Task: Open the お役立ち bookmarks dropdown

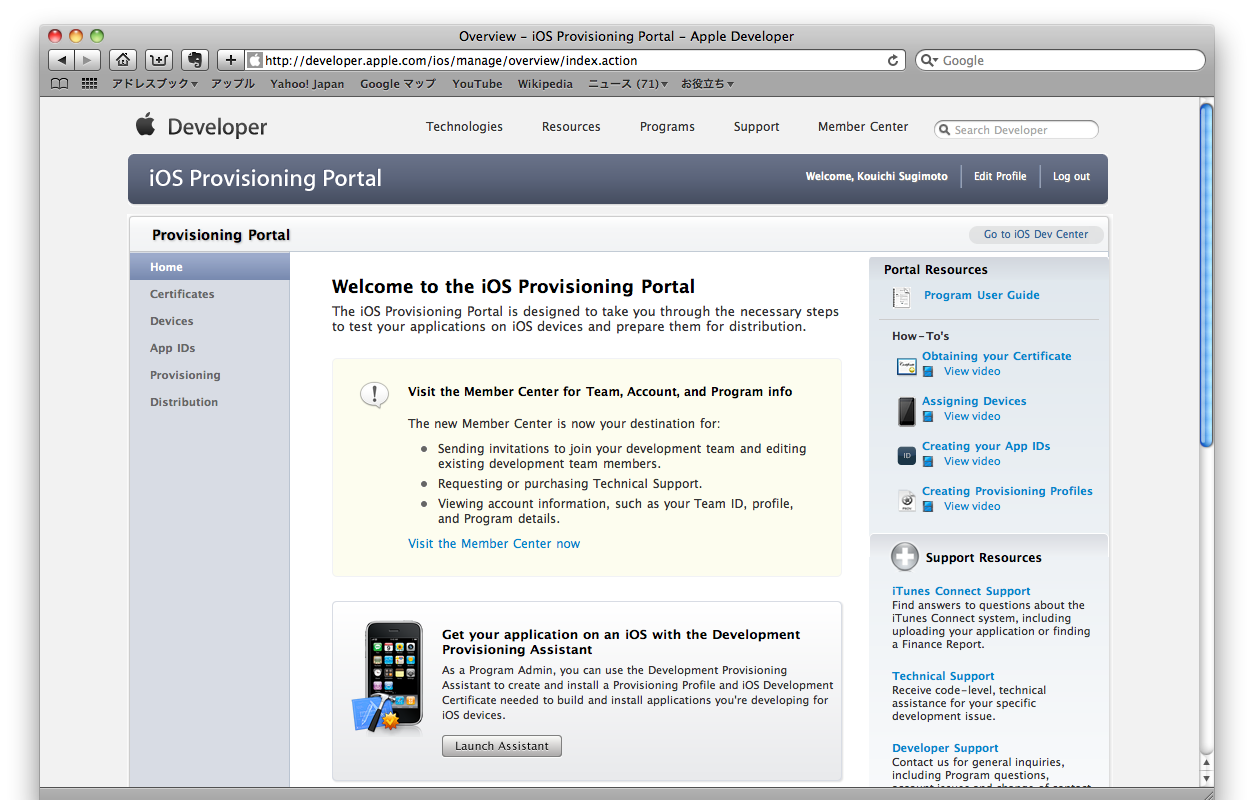Action: 707,84
